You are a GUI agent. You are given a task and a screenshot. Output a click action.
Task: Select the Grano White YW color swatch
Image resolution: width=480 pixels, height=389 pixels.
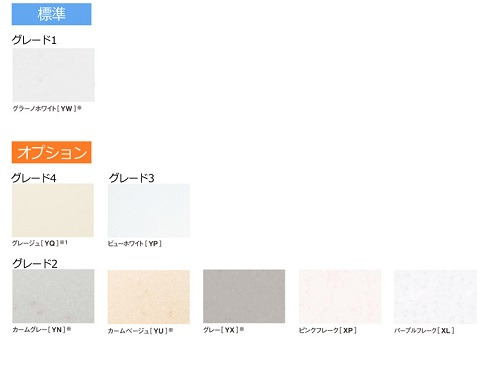pyautogui.click(x=54, y=75)
